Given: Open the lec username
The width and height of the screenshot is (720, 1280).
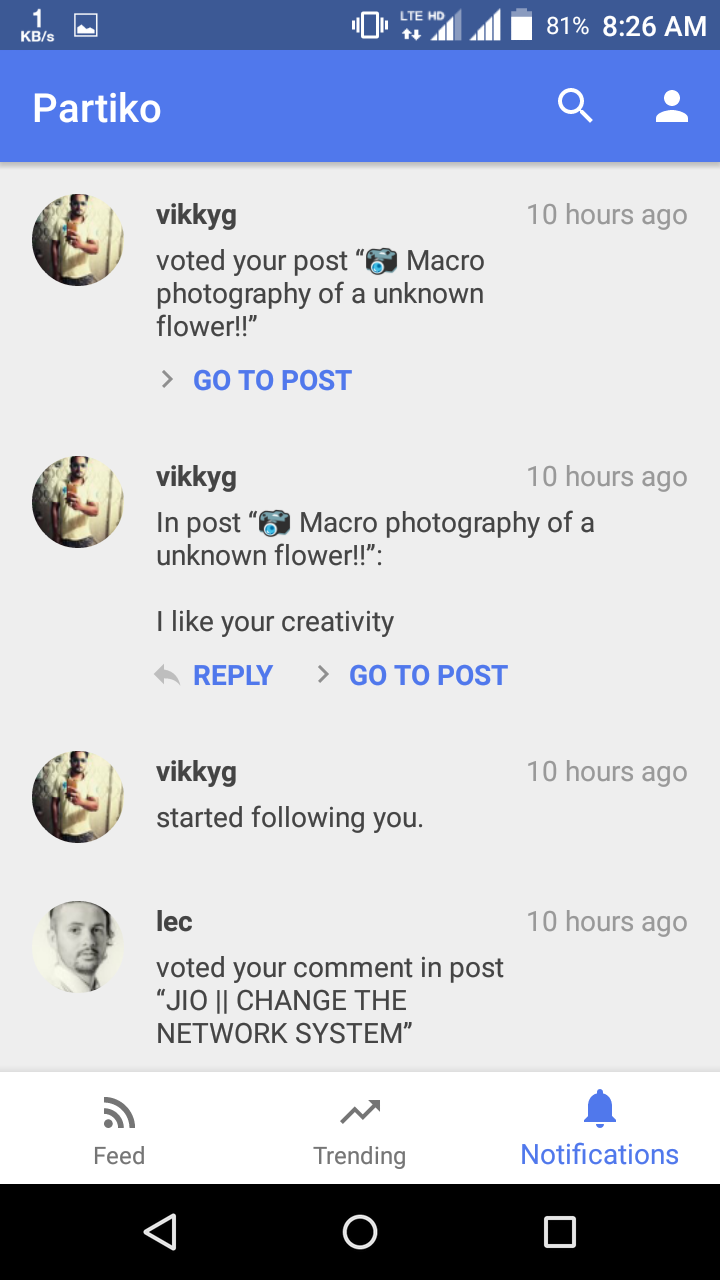Looking at the screenshot, I should coord(174,921).
